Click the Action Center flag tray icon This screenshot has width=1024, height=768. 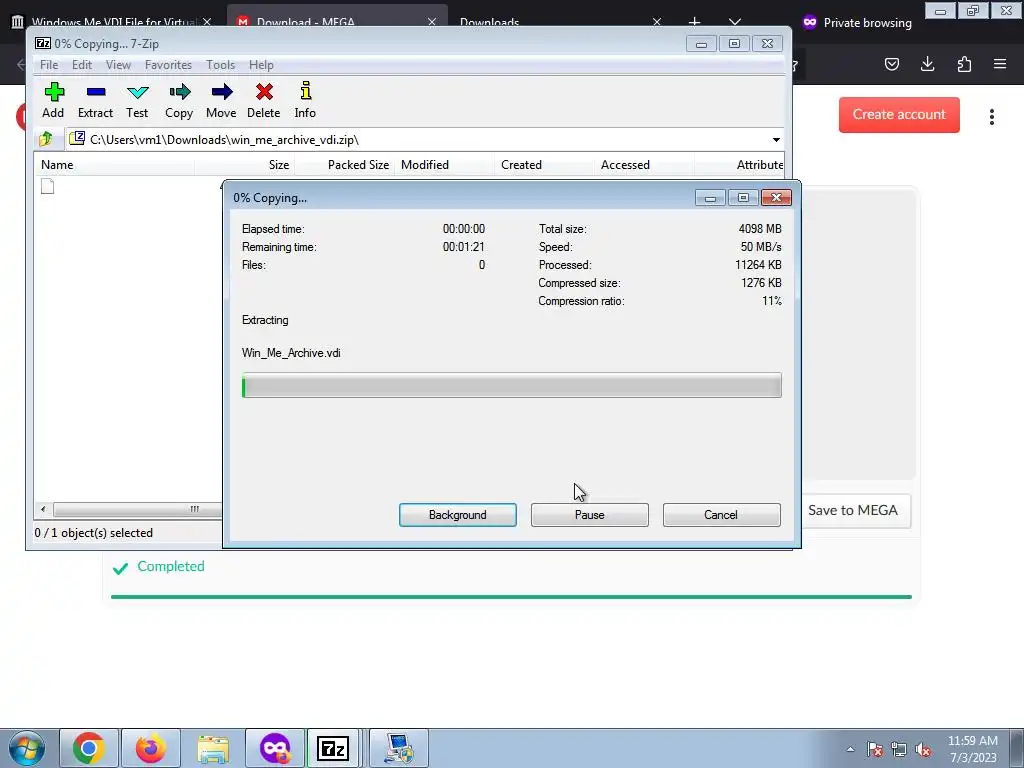click(875, 749)
